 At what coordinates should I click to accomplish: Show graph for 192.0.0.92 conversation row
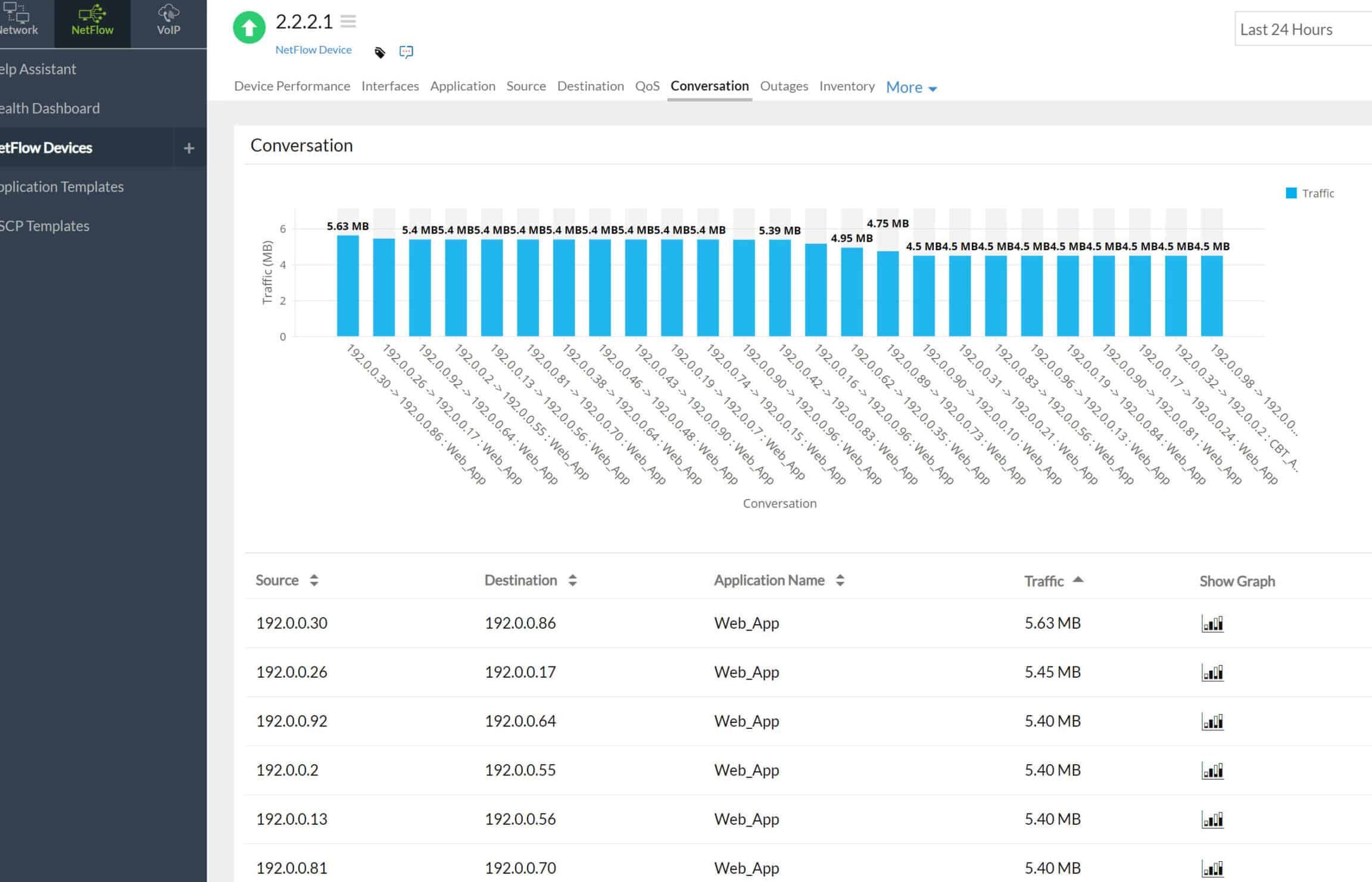coord(1212,722)
